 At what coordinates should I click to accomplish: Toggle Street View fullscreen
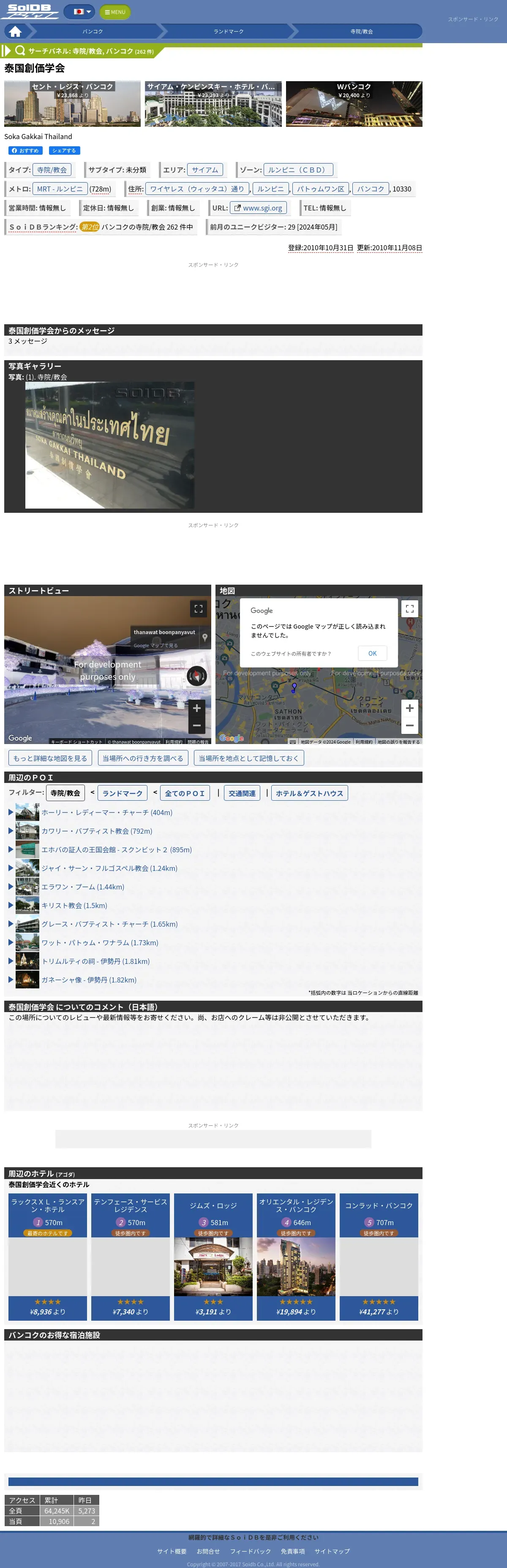(x=199, y=608)
